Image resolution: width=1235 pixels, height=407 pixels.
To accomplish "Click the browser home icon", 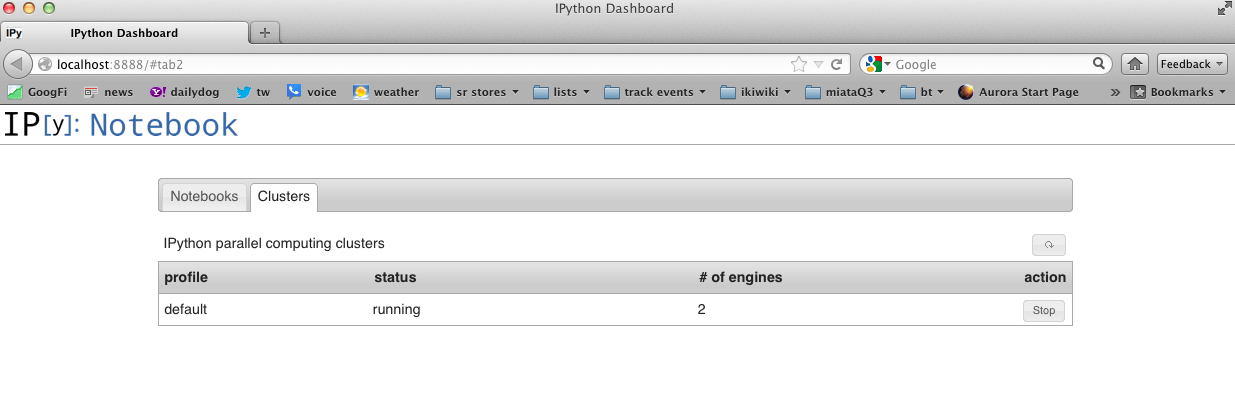I will (x=1135, y=64).
